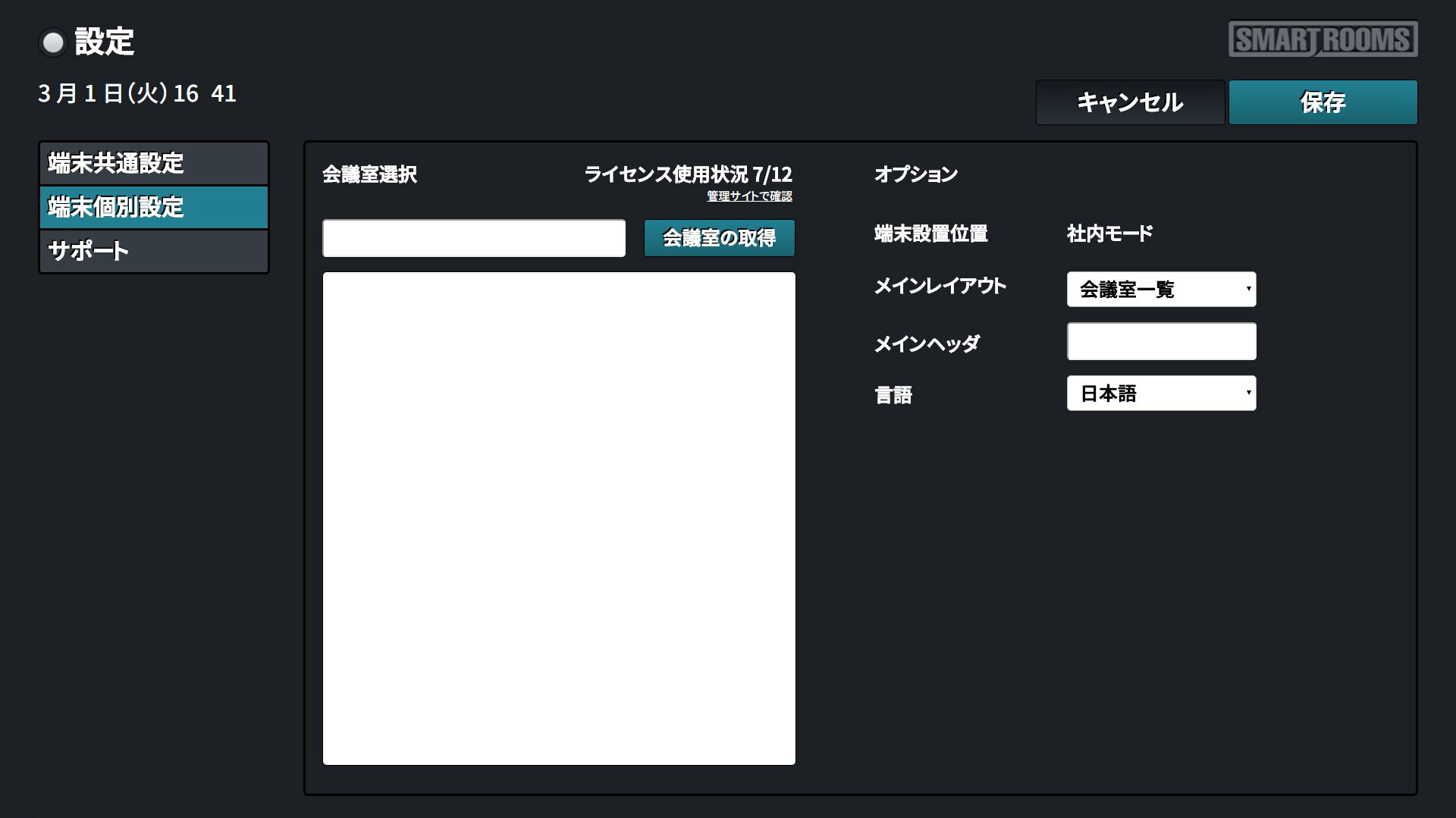The image size is (1456, 818).
Task: Select the 端末個別設定 menu item
Action: [x=154, y=207]
